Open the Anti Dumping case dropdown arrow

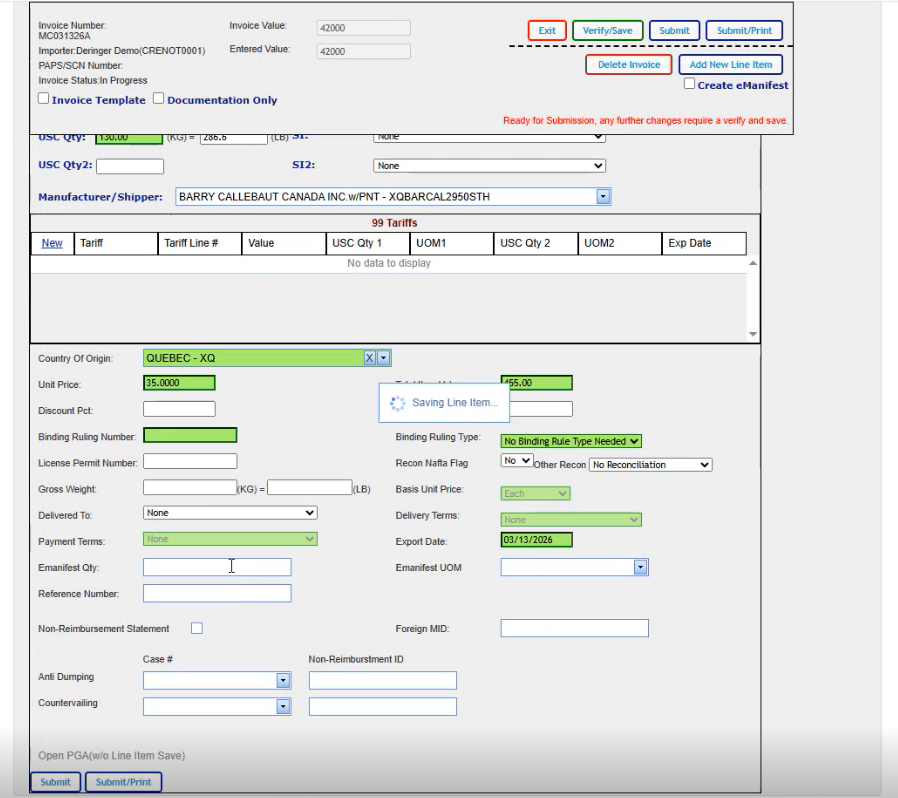pos(283,681)
